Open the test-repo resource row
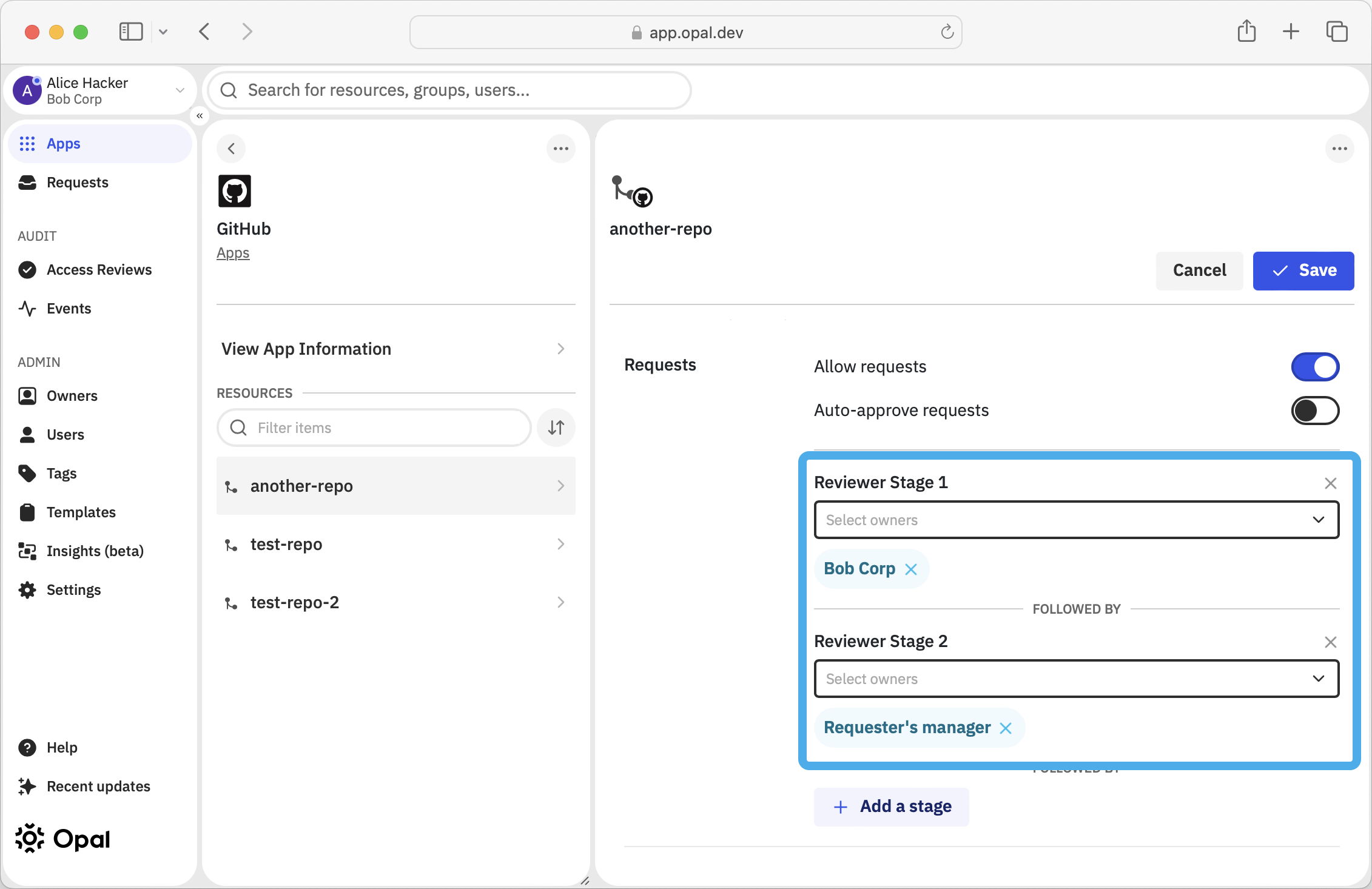The height and width of the screenshot is (889, 1372). click(395, 544)
